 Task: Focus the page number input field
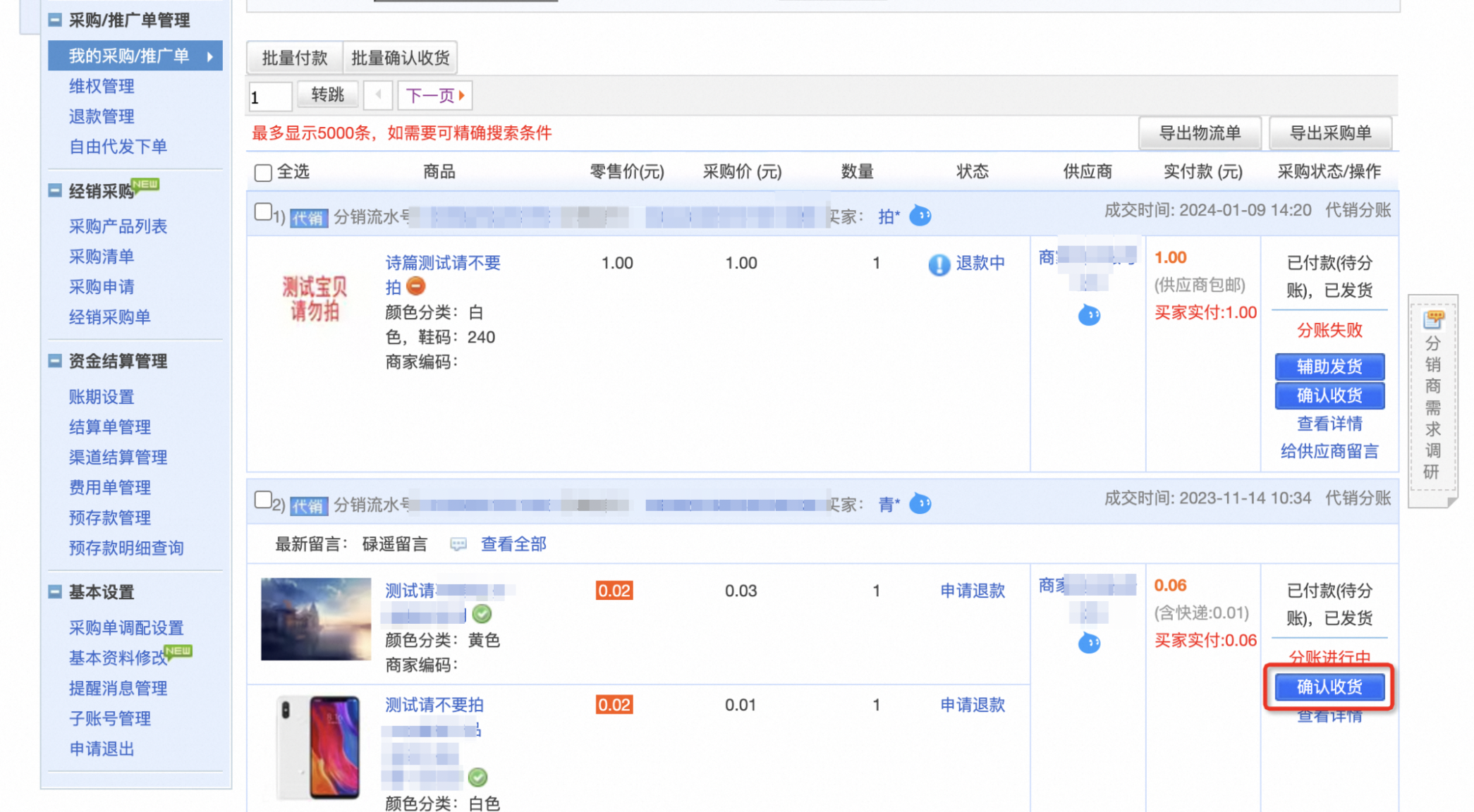pos(270,97)
